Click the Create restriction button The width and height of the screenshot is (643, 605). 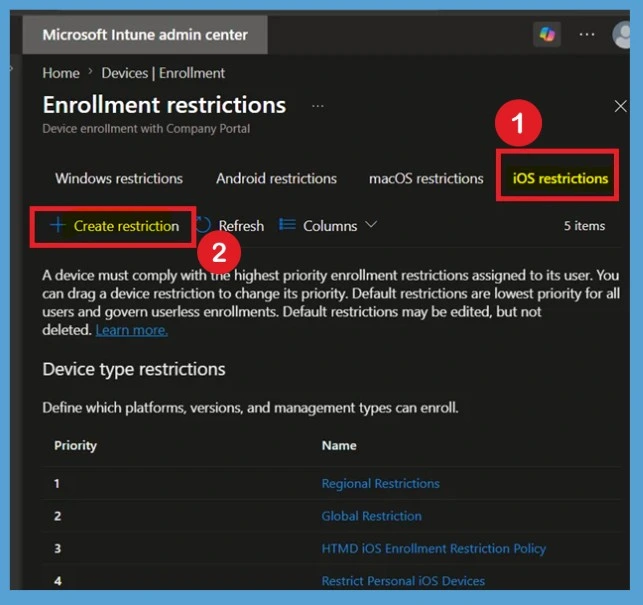(114, 226)
